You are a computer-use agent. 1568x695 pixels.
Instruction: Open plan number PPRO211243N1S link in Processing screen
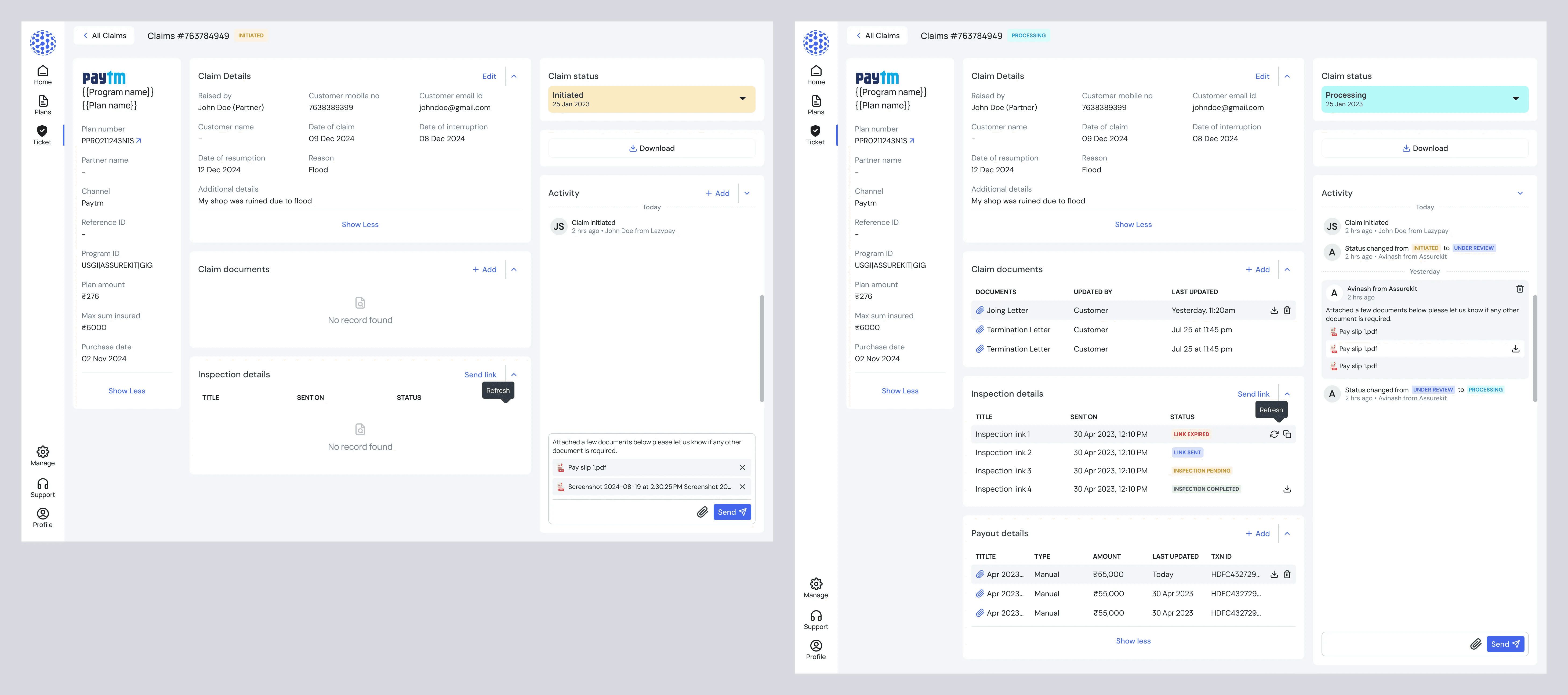884,141
